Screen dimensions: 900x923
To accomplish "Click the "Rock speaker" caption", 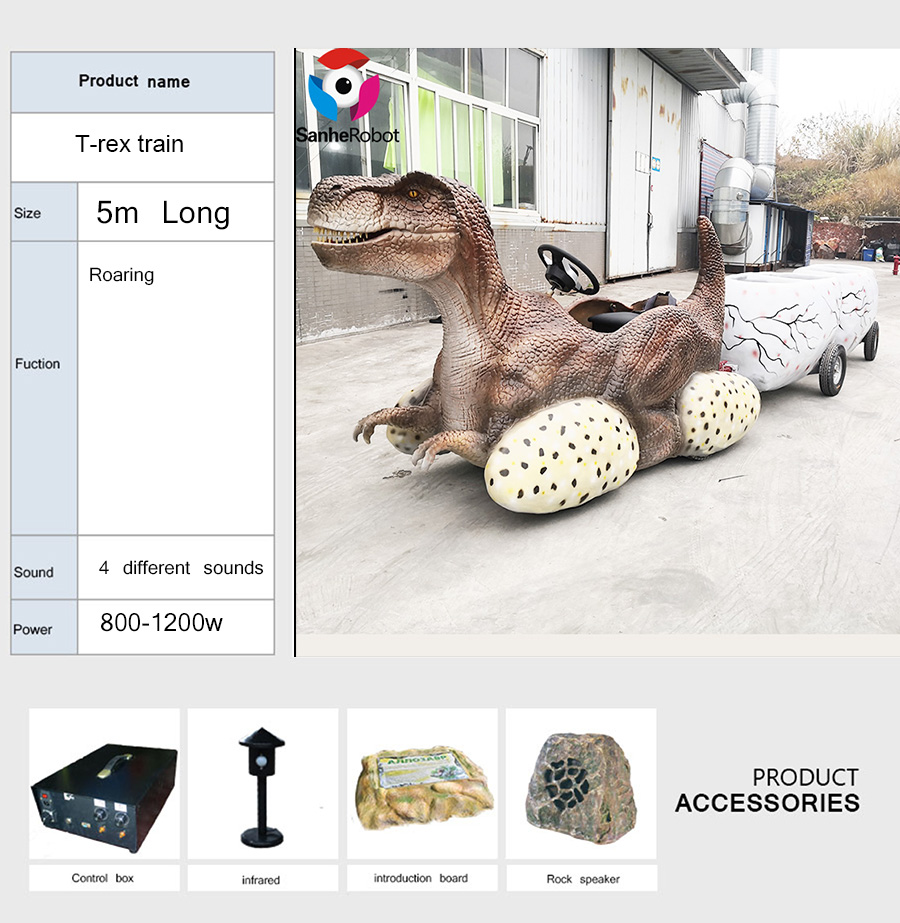I will click(583, 879).
